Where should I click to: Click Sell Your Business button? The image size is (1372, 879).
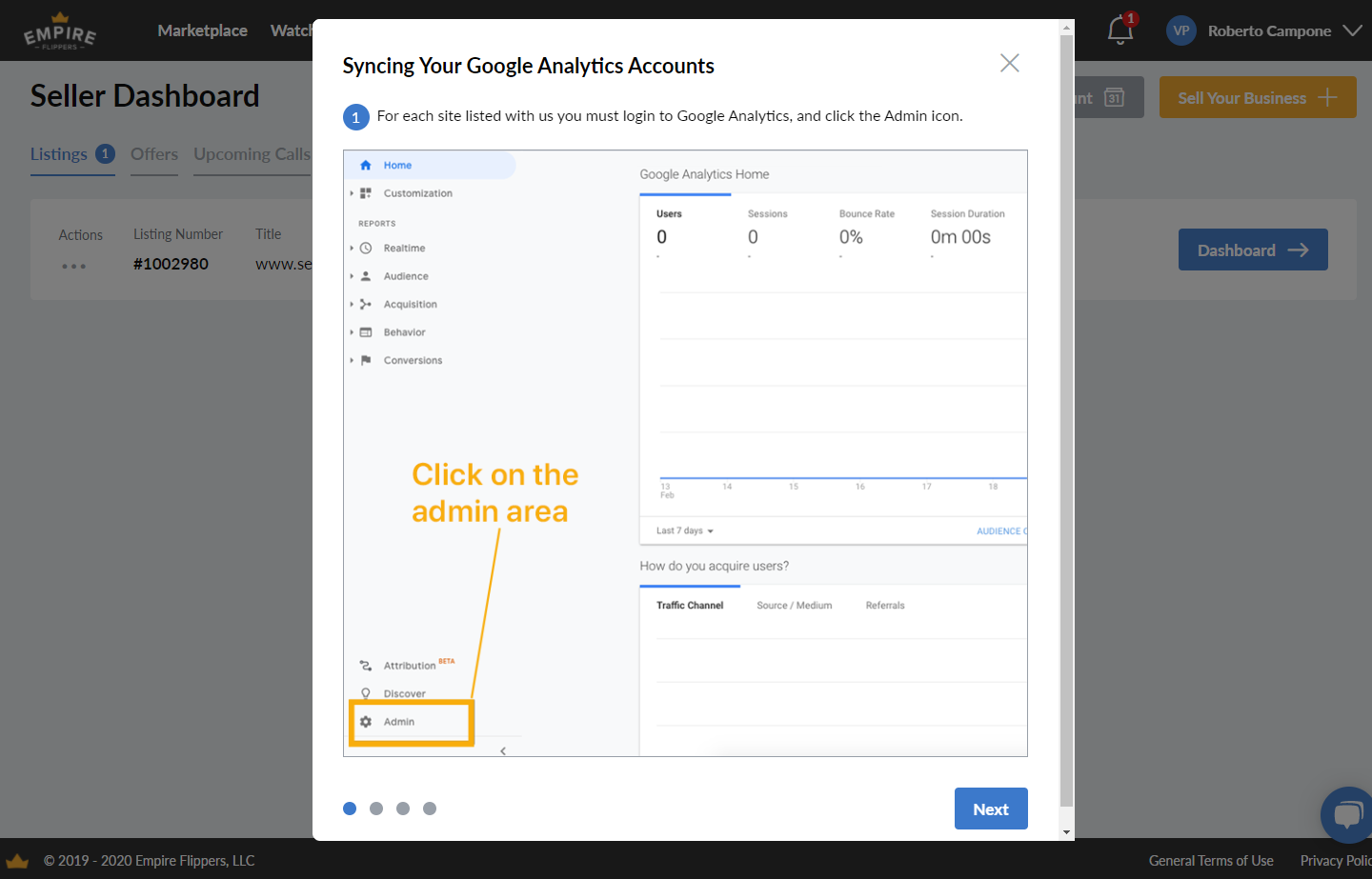point(1258,97)
